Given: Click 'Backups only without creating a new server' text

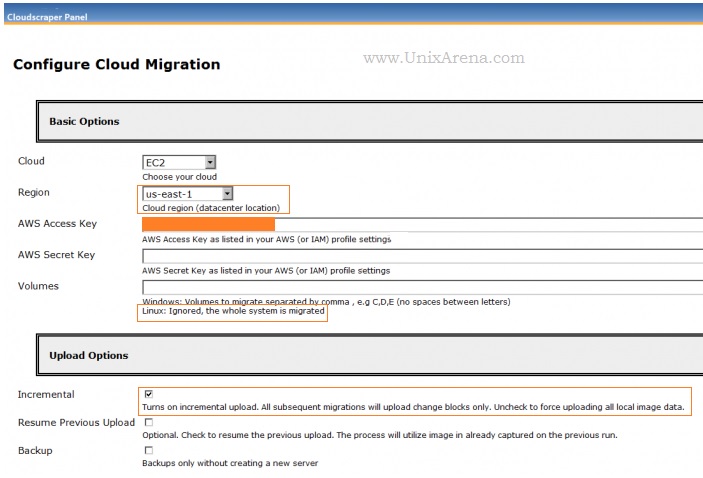Looking at the screenshot, I should click(230, 463).
